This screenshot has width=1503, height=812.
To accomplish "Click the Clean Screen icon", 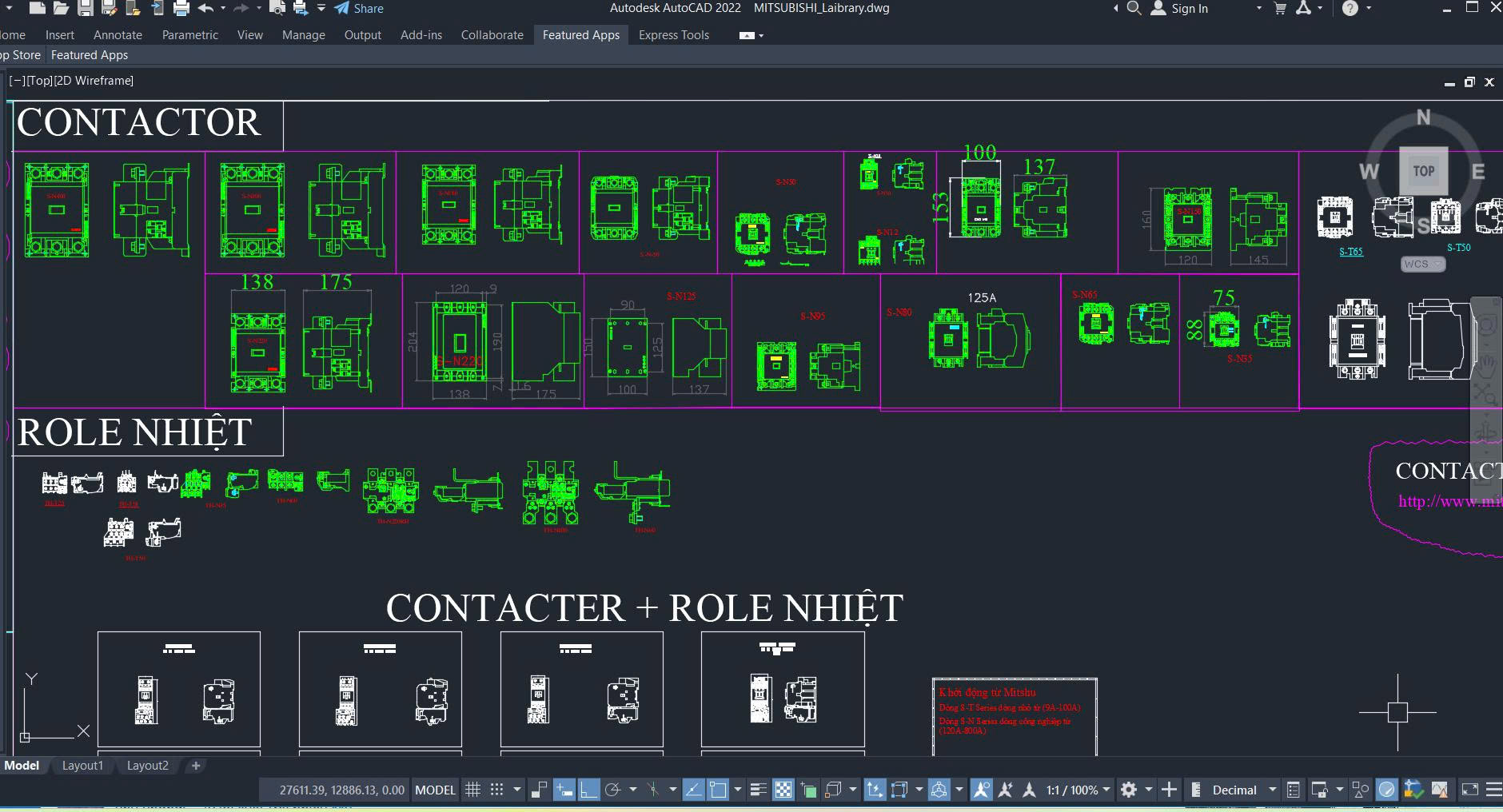I will coord(1469,790).
